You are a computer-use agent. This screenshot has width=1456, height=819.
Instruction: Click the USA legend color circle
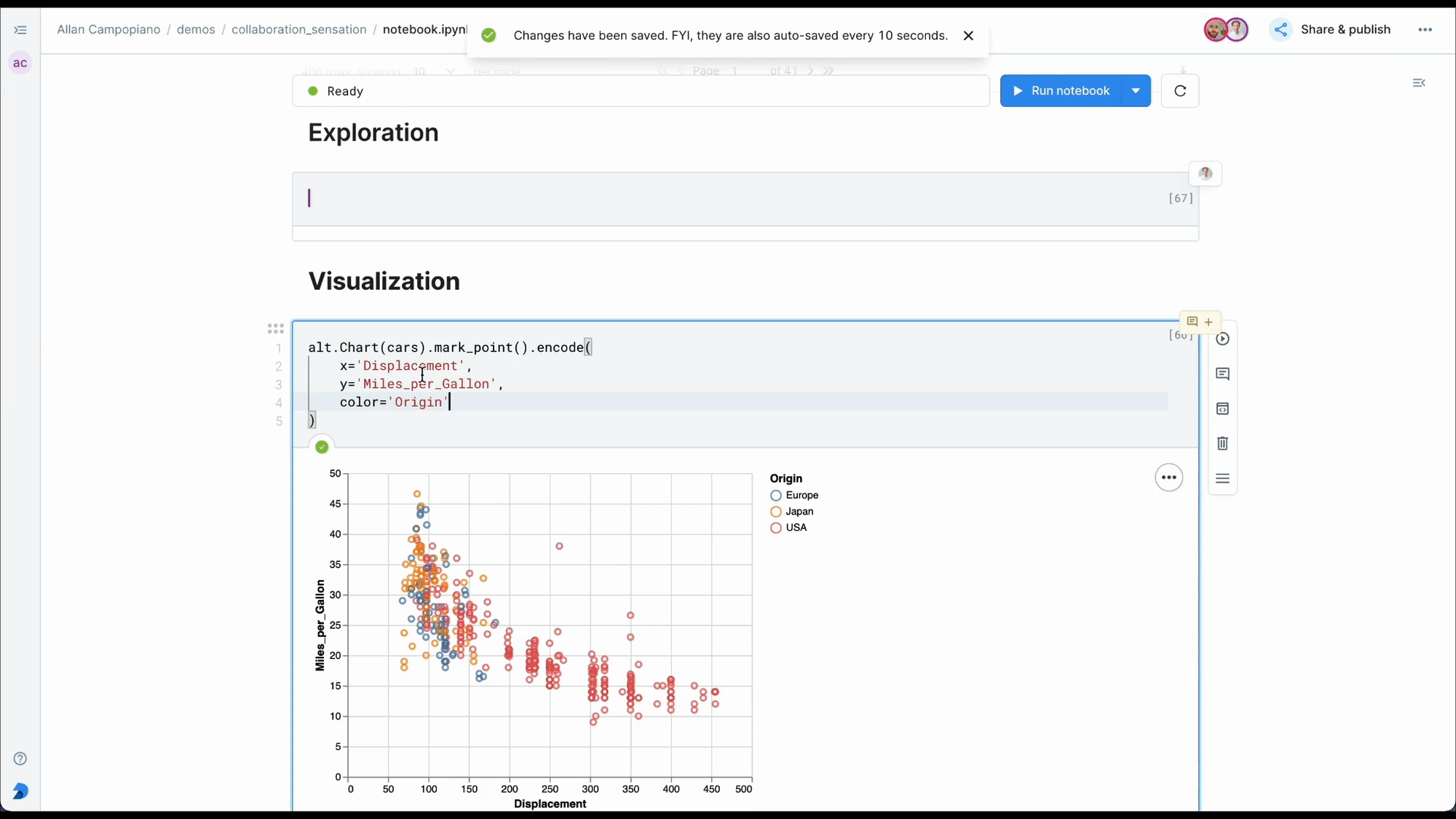[x=775, y=528]
